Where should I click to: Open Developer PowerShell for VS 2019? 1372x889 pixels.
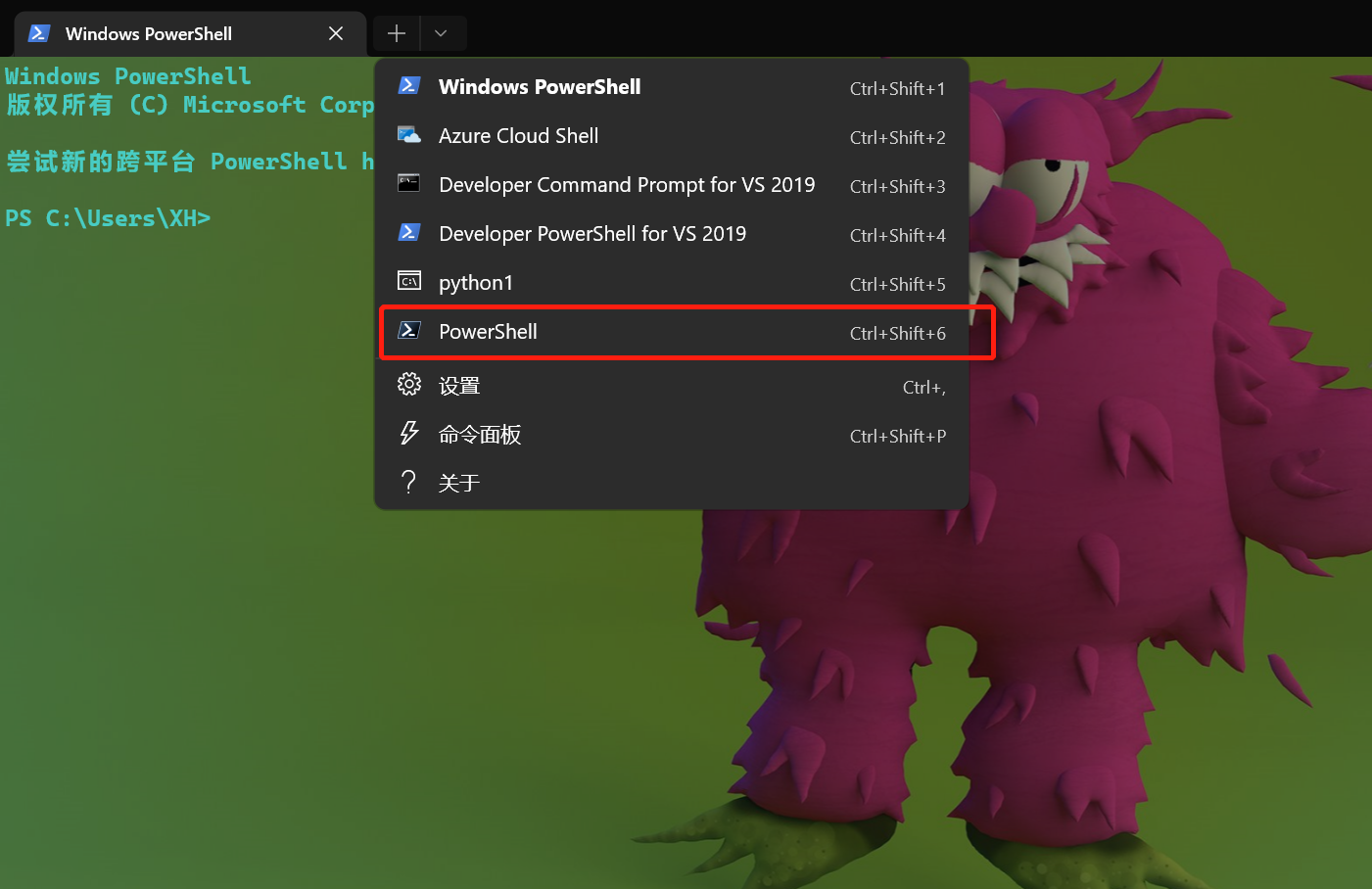672,234
